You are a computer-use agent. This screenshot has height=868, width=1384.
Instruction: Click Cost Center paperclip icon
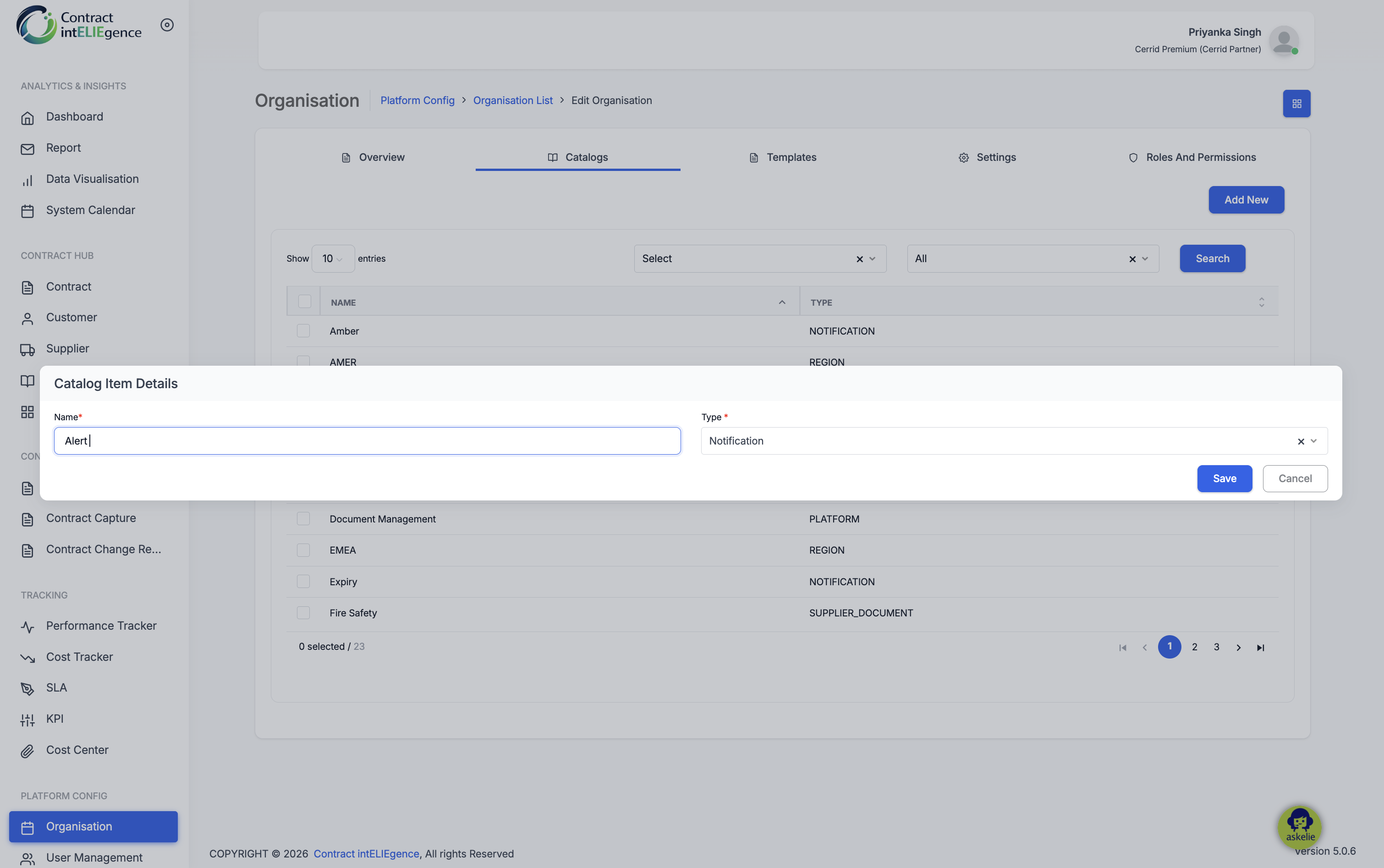coord(27,751)
